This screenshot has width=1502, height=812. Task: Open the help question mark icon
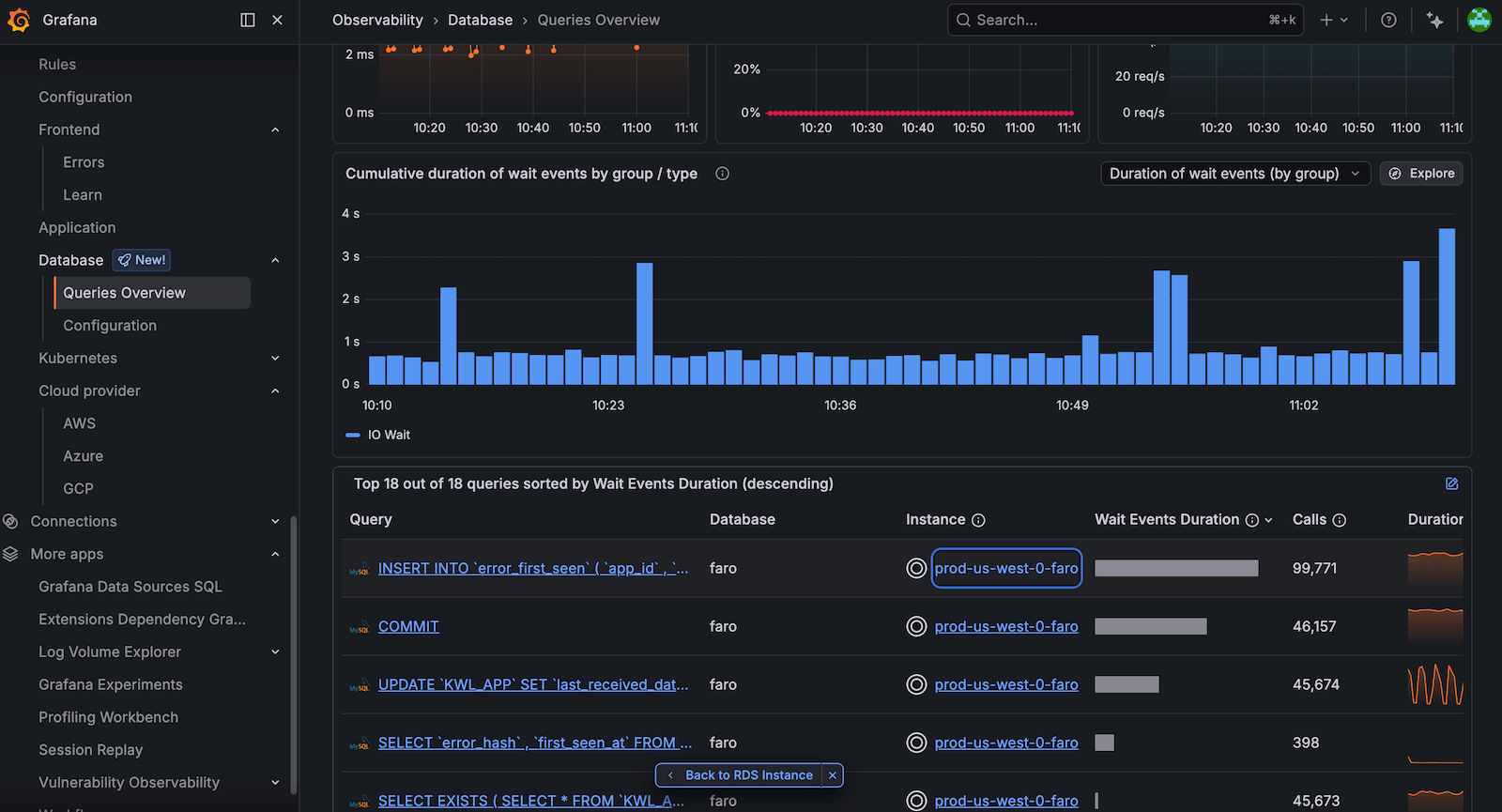(x=1388, y=20)
